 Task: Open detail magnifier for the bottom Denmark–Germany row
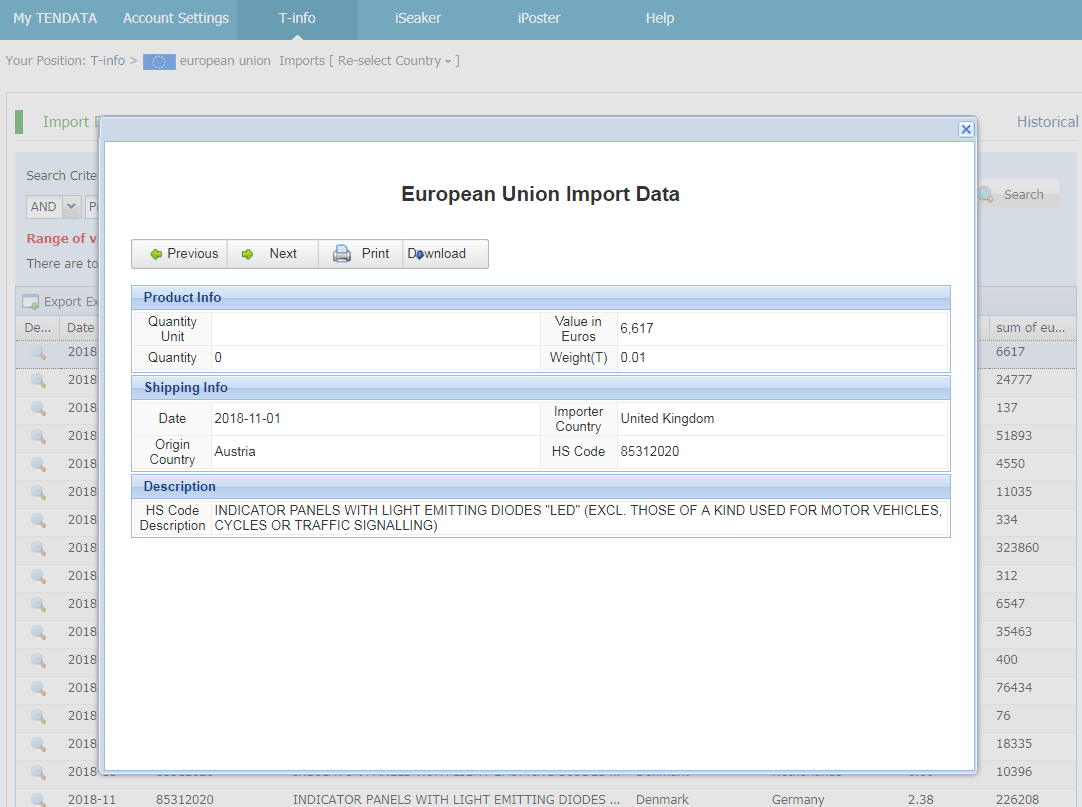point(38,800)
